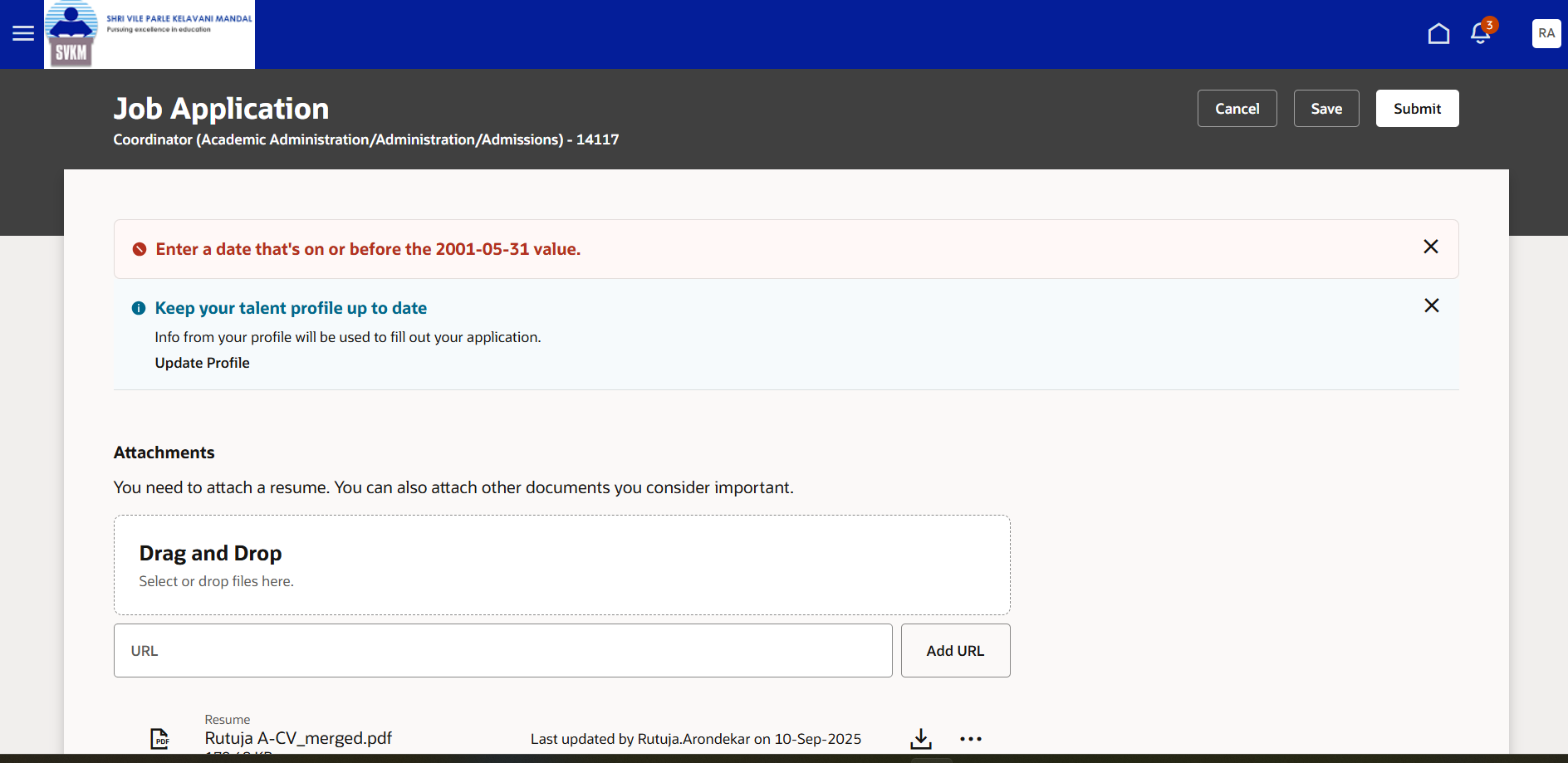Image resolution: width=1568 pixels, height=763 pixels.
Task: Open more options for the resume file
Action: click(x=971, y=738)
